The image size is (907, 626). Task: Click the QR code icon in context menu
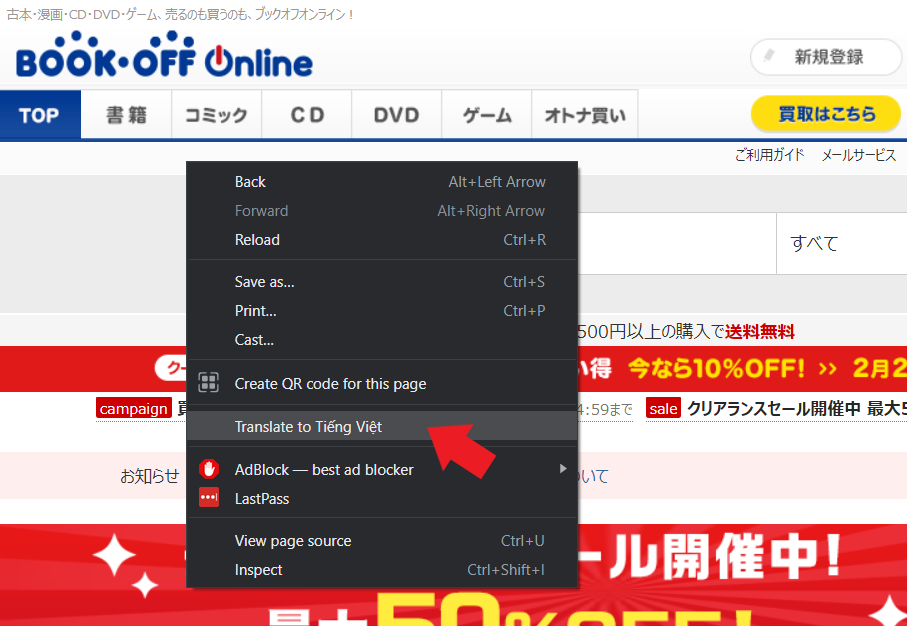(x=209, y=383)
